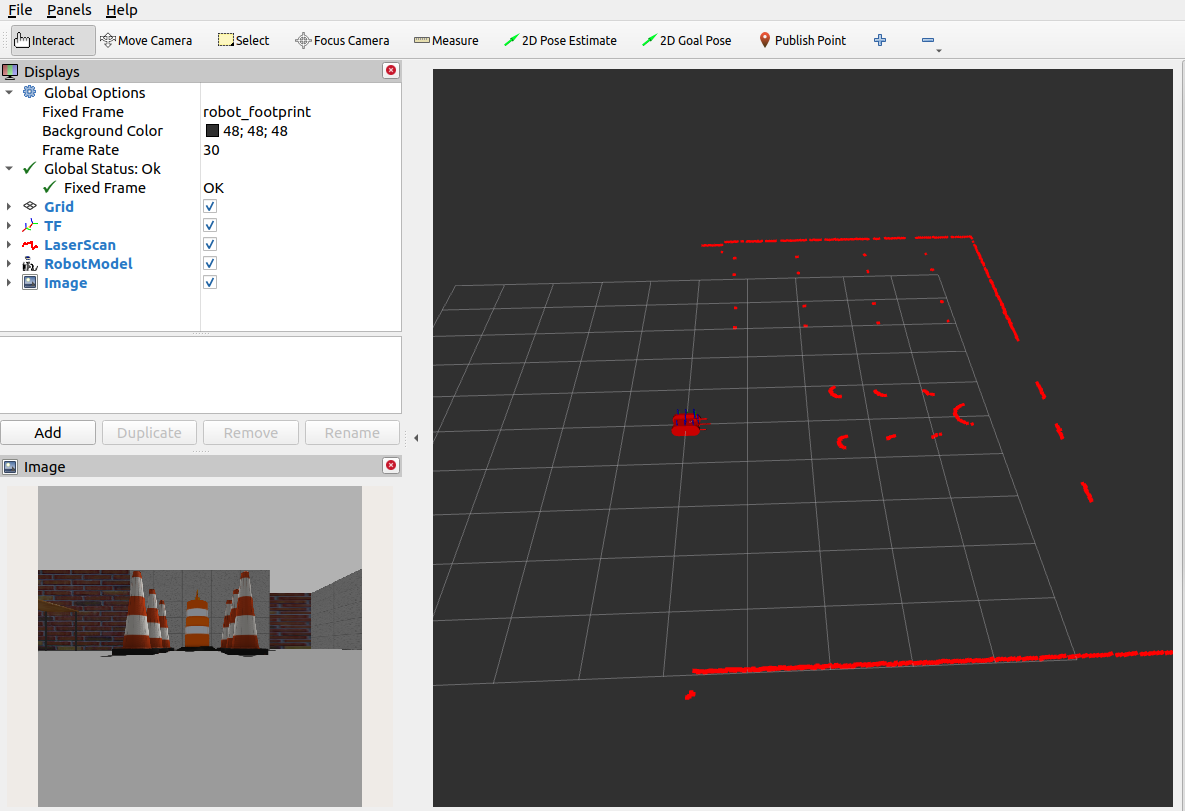The width and height of the screenshot is (1185, 811).
Task: Open the File menu
Action: 19,10
